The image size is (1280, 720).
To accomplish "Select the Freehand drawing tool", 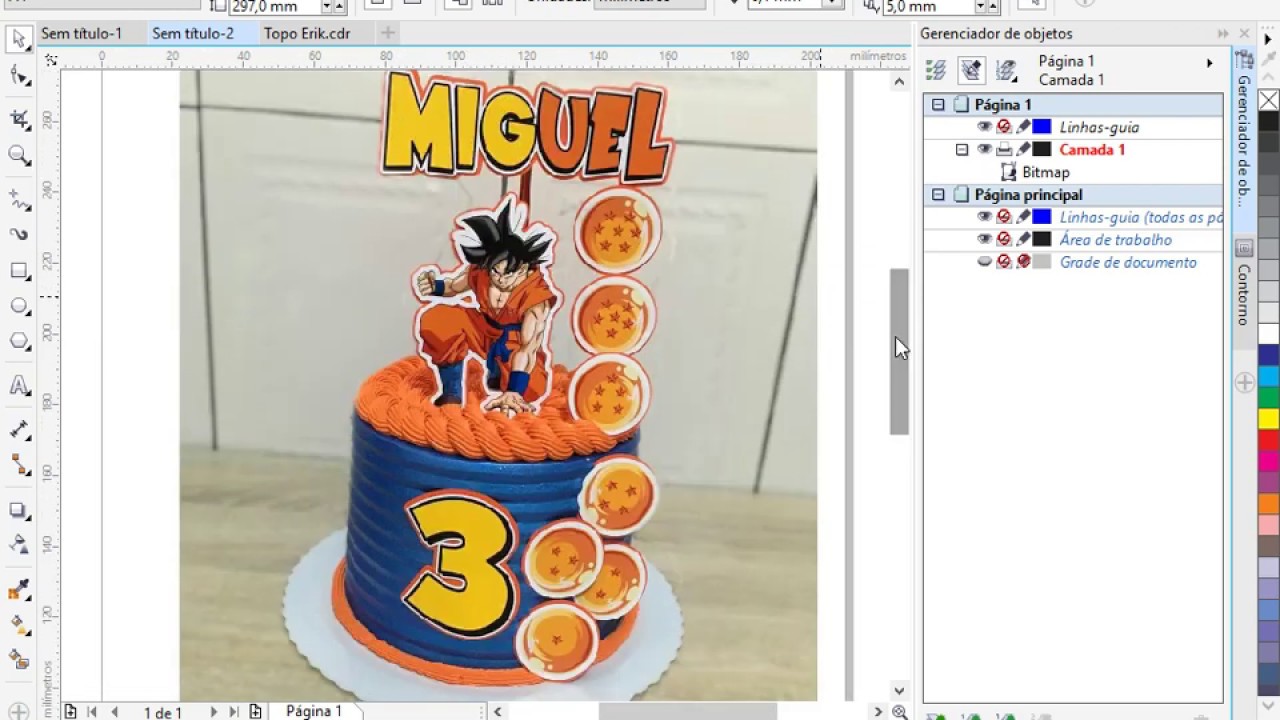I will 19,198.
